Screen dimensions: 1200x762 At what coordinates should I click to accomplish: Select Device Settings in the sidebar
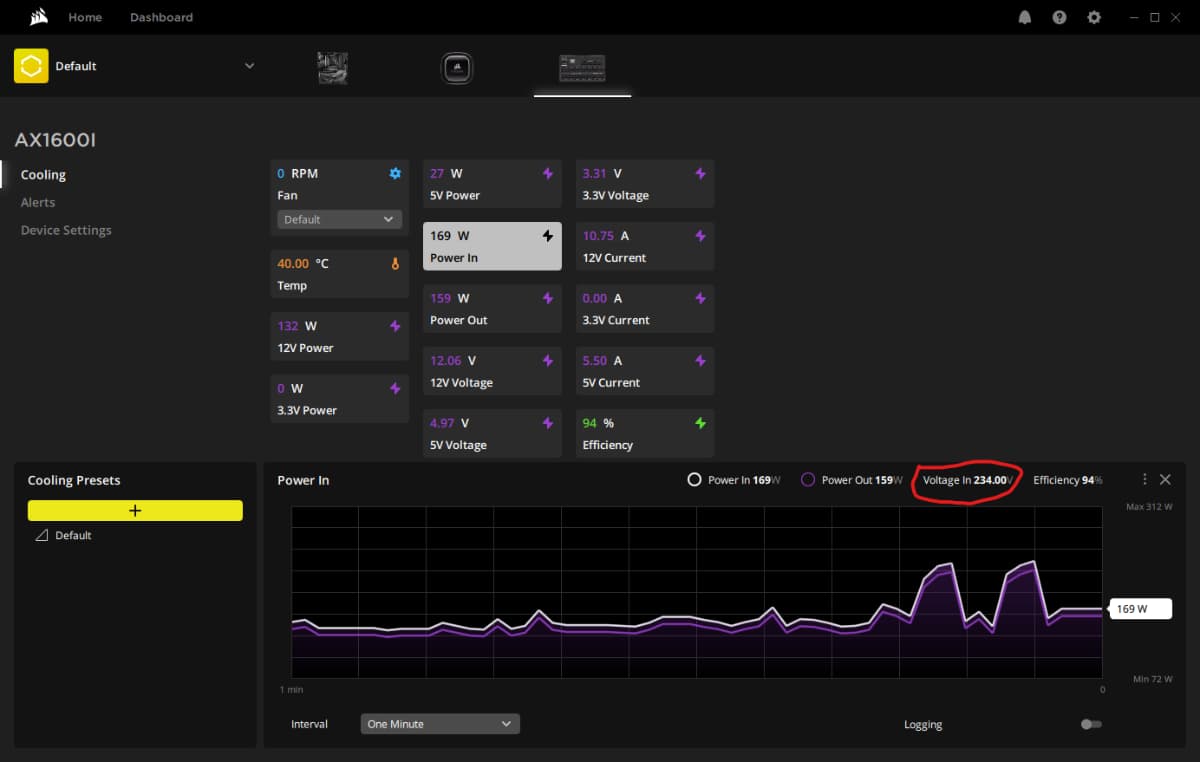[x=66, y=230]
